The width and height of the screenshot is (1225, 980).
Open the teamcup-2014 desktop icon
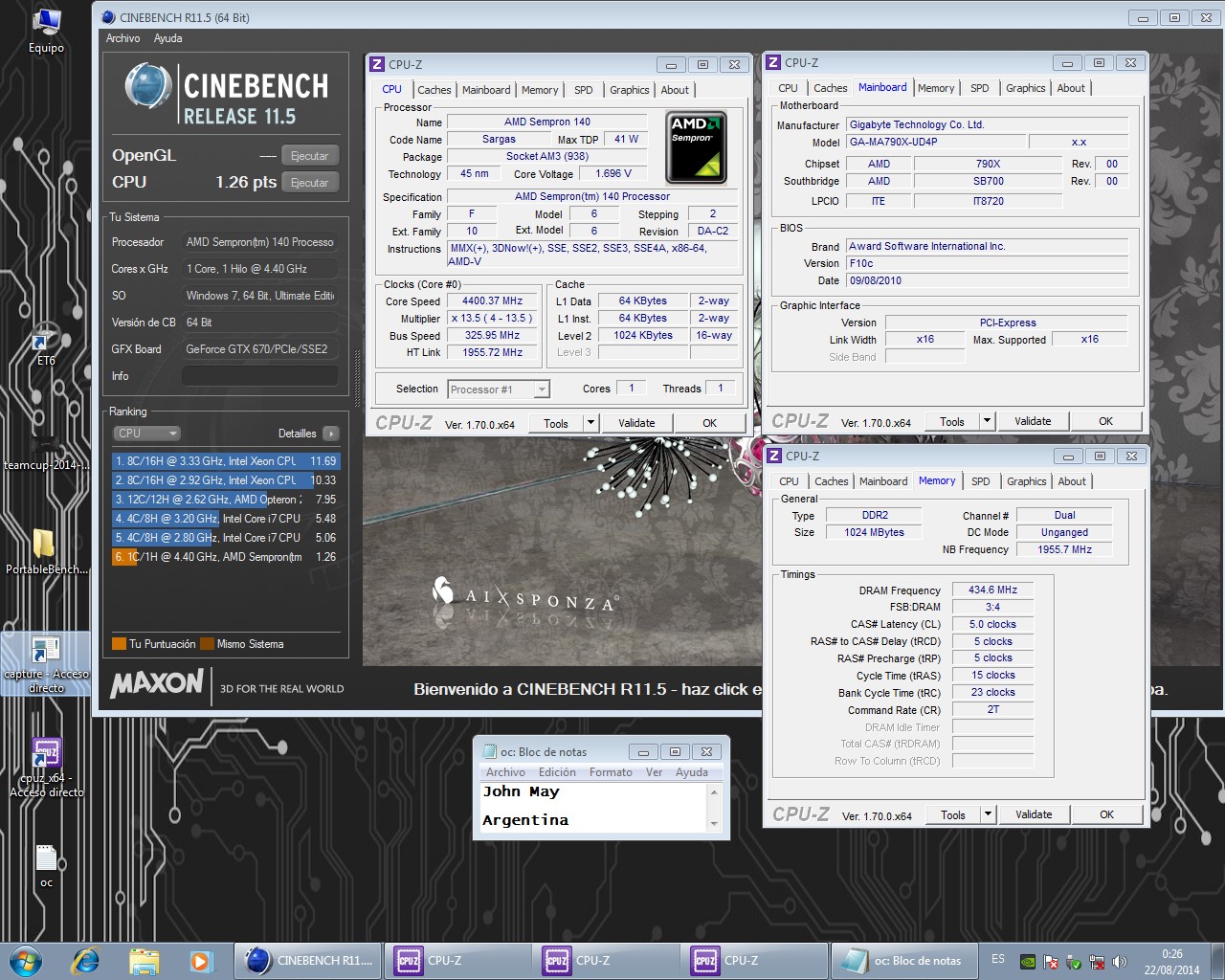(45, 450)
